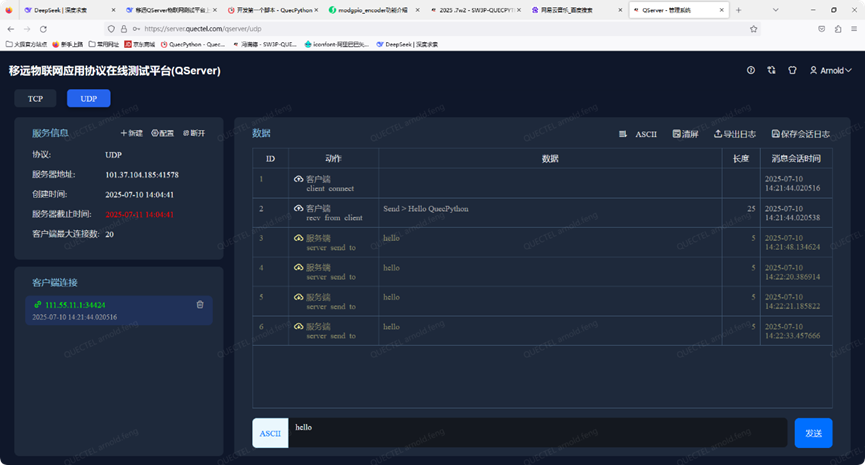Screen dimensions: 865x465
Task: Click cloud icon in row 2 recv from client
Action: pos(298,208)
